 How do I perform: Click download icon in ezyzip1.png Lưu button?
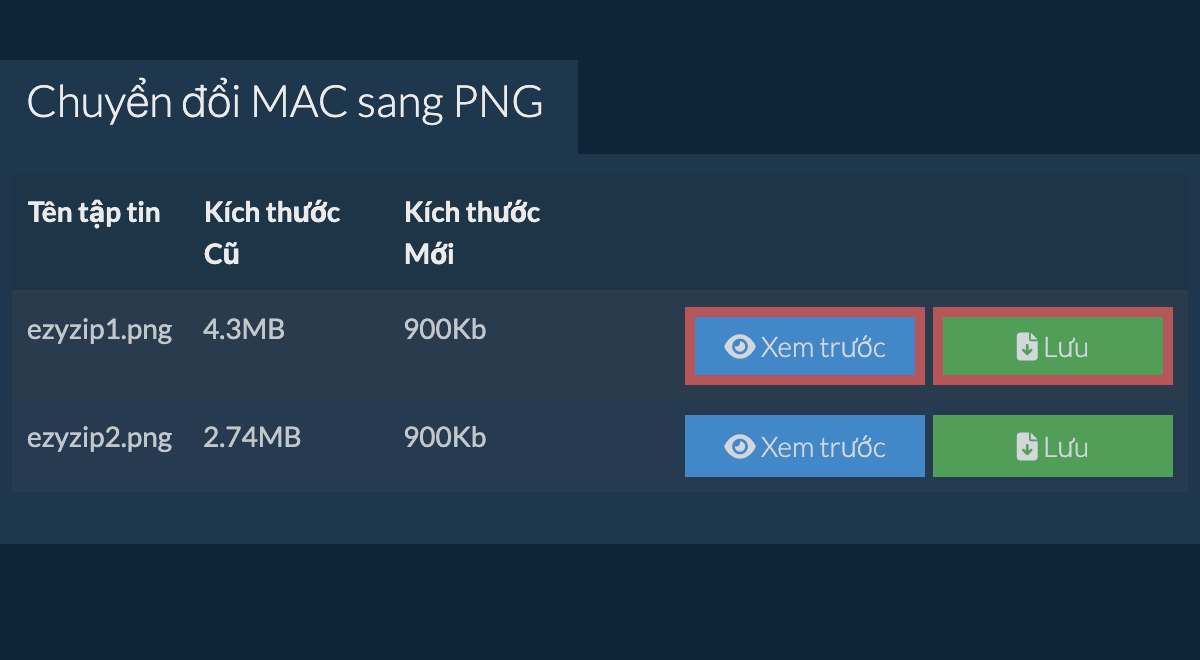(x=1027, y=347)
